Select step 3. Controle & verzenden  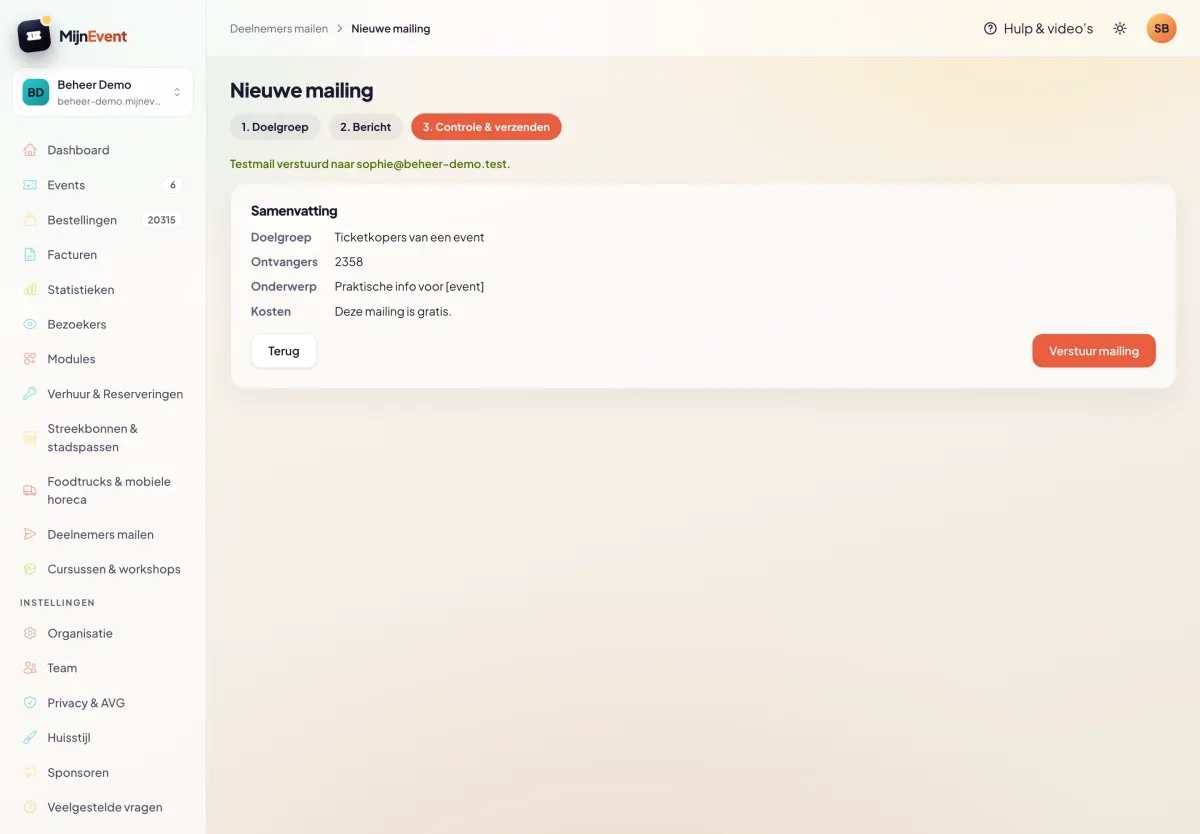[486, 127]
